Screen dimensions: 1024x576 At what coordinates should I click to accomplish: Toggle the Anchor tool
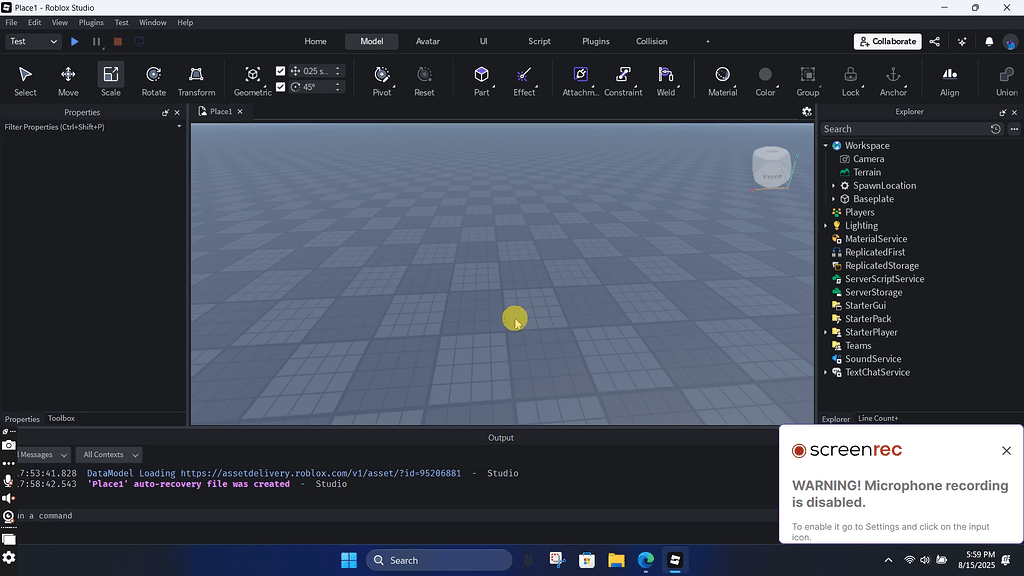point(893,80)
